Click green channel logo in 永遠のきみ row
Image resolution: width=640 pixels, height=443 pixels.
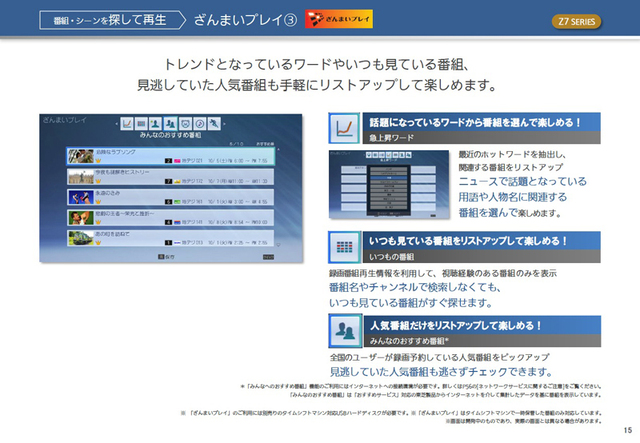click(177, 202)
